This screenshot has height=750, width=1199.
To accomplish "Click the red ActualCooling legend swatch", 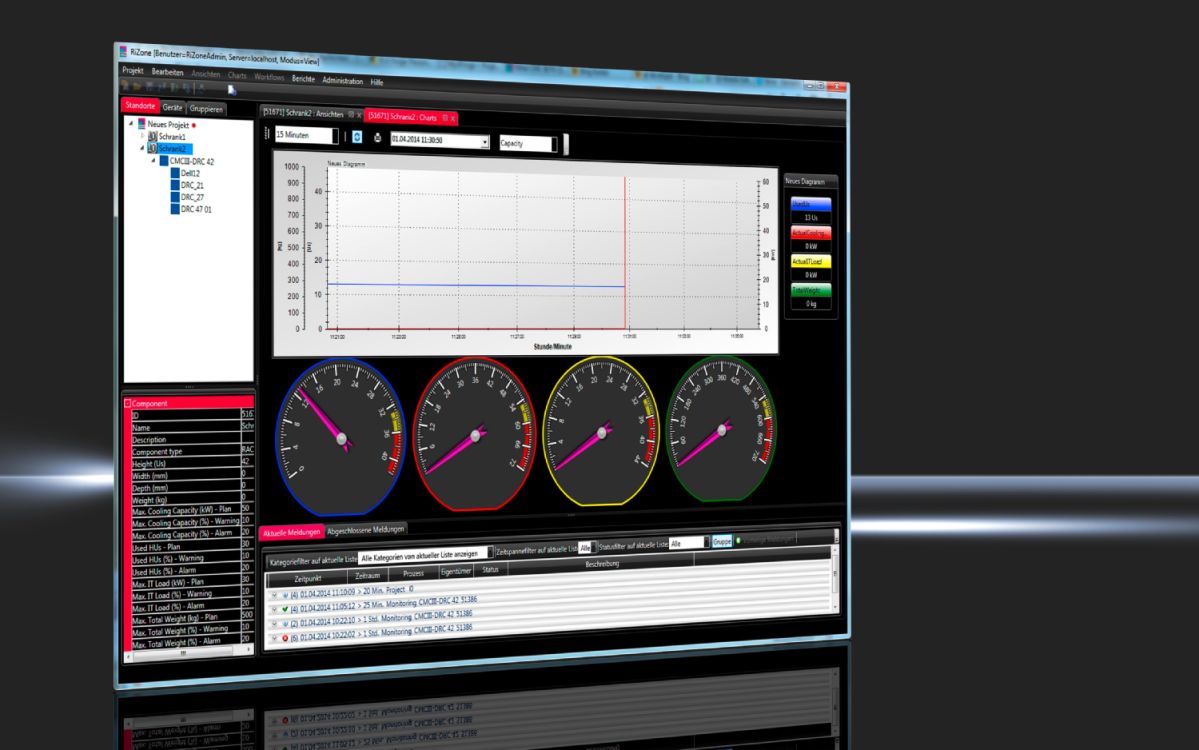I will click(x=811, y=232).
